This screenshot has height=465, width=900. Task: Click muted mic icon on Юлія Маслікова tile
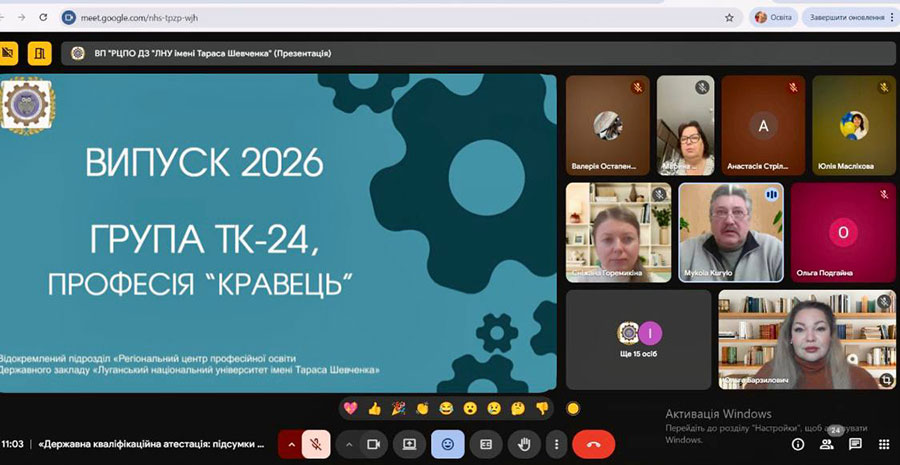(884, 87)
